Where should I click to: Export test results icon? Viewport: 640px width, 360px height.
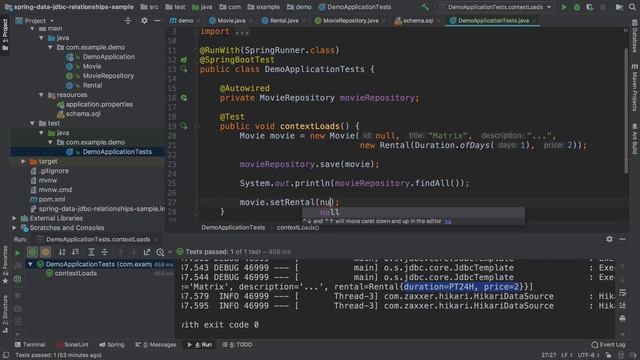(x=147, y=252)
